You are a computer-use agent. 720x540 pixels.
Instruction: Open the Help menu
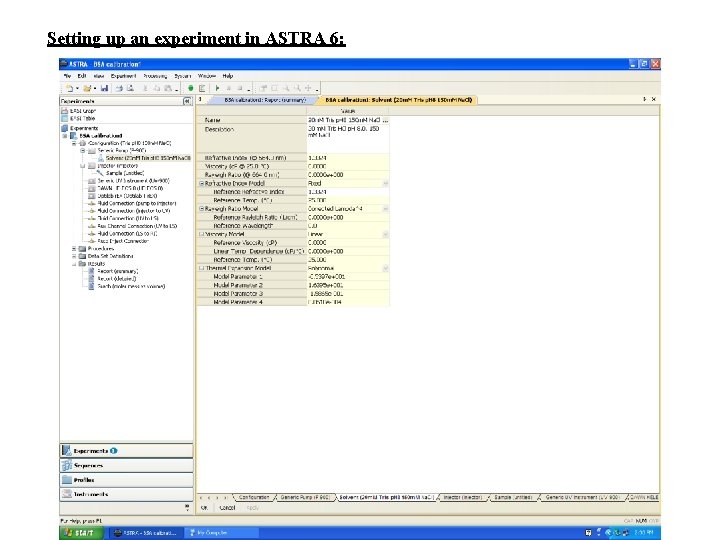click(228, 76)
